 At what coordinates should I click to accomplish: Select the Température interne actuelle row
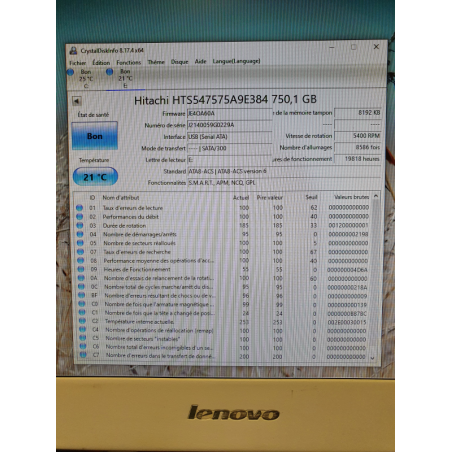click(223, 322)
